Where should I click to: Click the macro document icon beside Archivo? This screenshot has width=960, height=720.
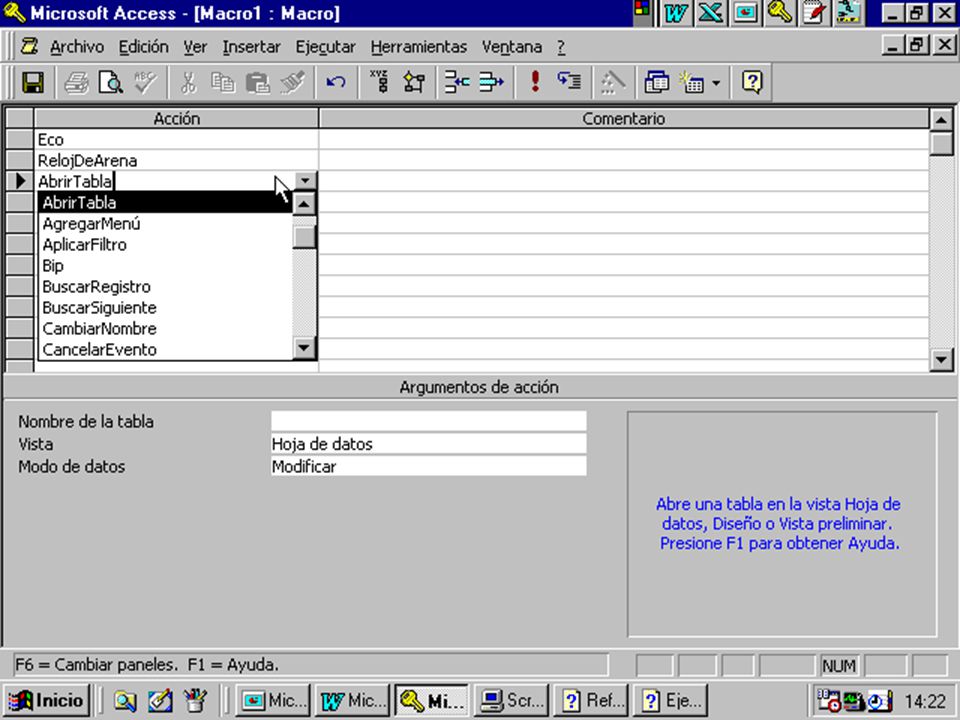[29, 47]
